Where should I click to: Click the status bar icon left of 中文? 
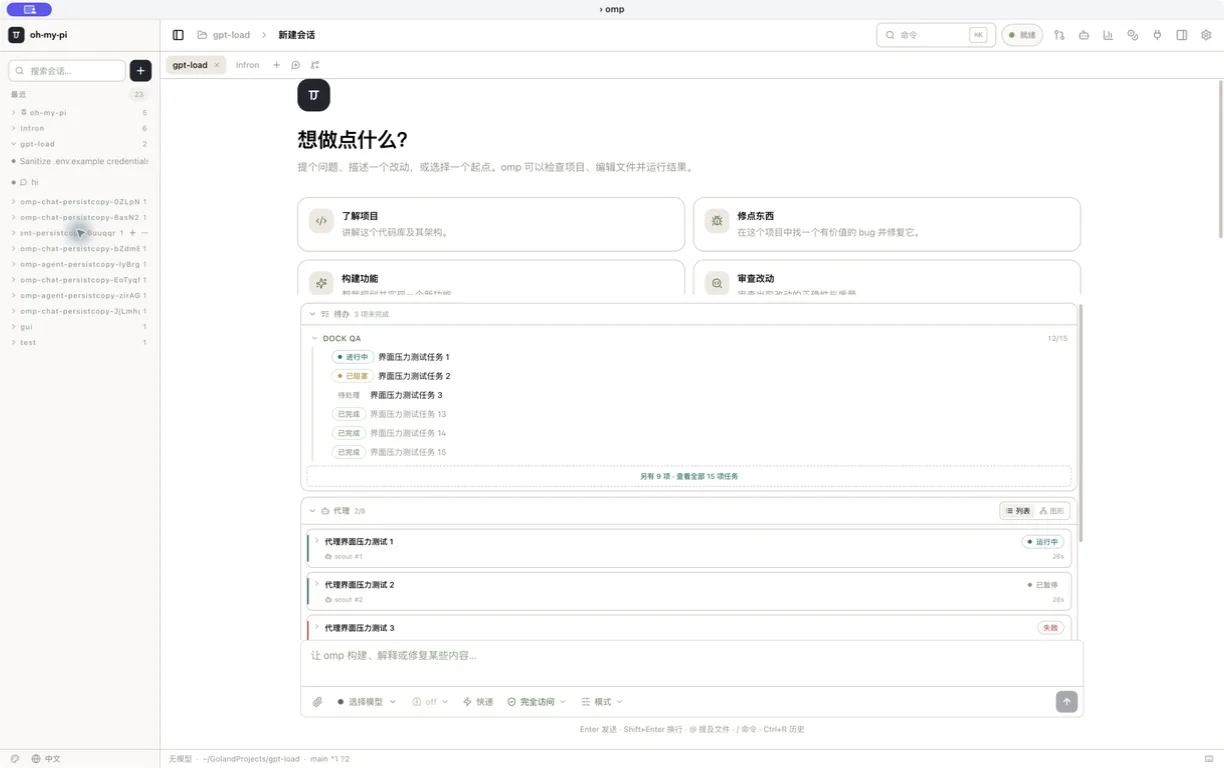click(x=15, y=759)
